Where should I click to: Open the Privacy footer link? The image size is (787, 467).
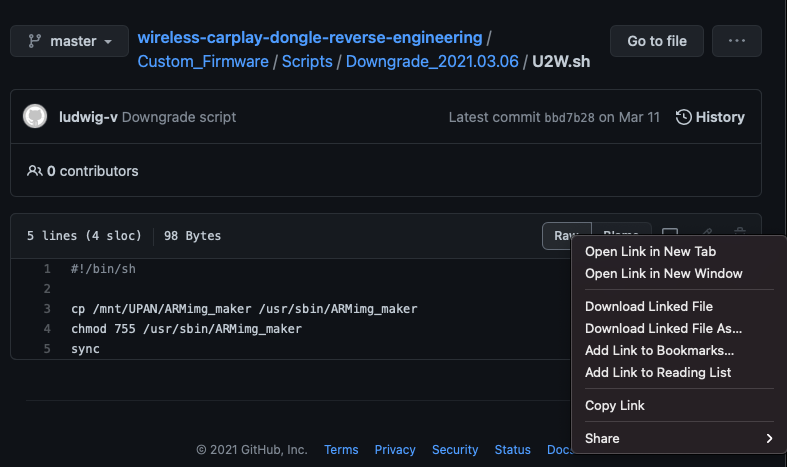[x=395, y=450]
